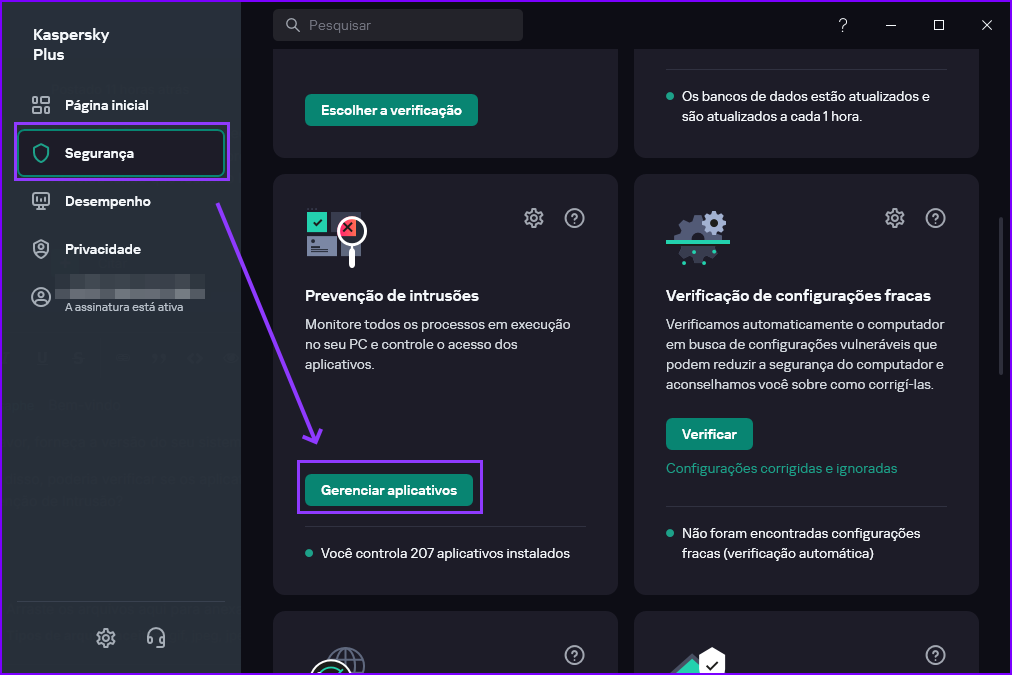This screenshot has height=675, width=1012.
Task: Open the Página inicial section
Action: click(x=121, y=105)
